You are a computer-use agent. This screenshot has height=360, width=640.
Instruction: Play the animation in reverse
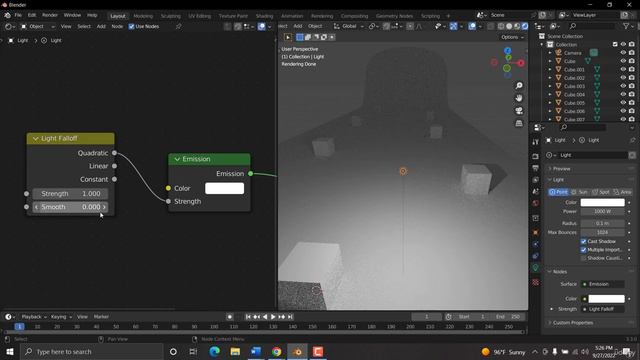(265, 317)
